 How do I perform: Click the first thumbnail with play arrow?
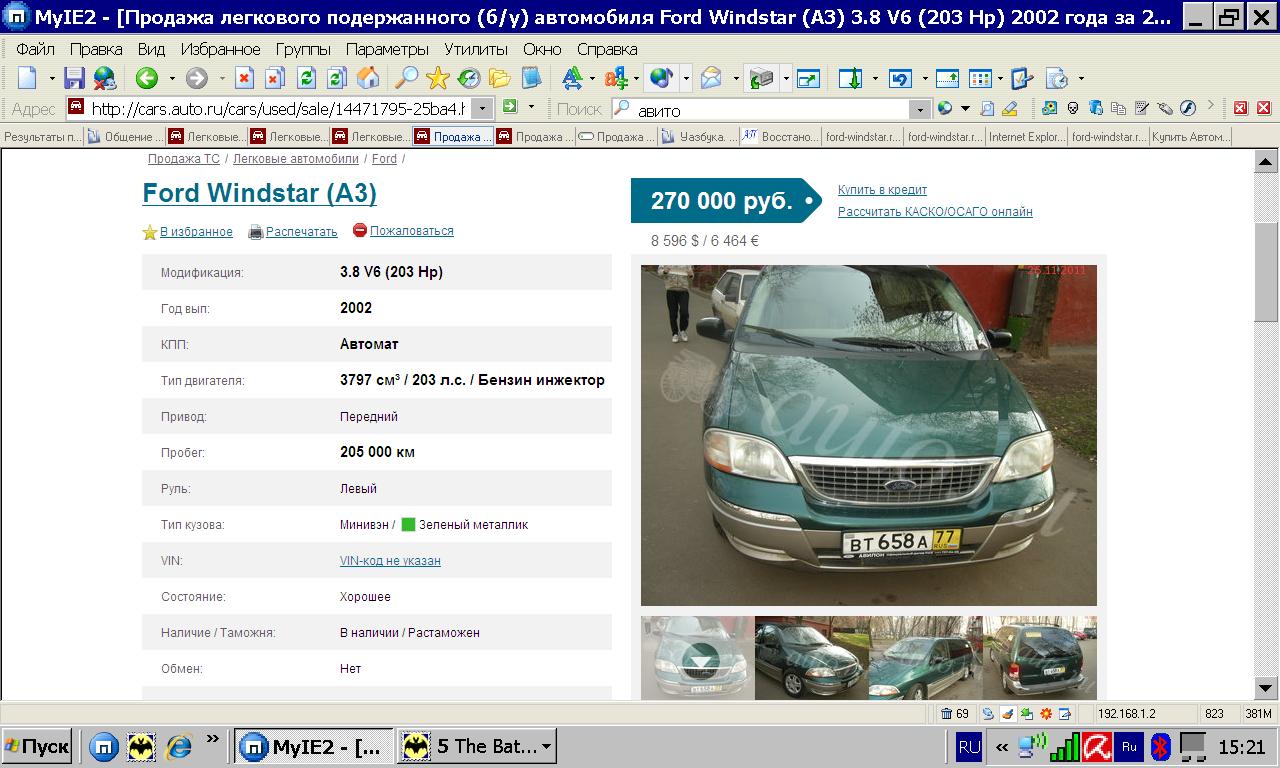pos(698,657)
